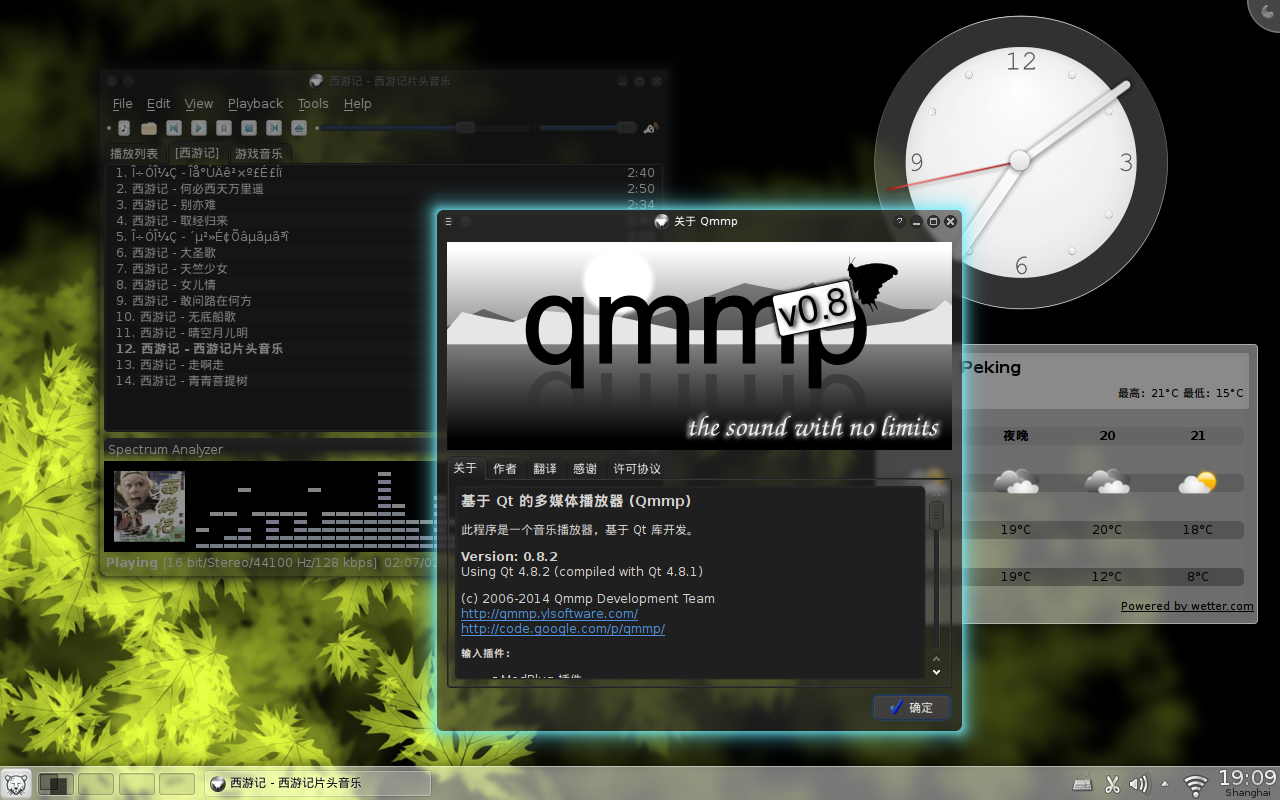Click the Powered by wetter.com link
The image size is (1280, 800).
click(1187, 606)
